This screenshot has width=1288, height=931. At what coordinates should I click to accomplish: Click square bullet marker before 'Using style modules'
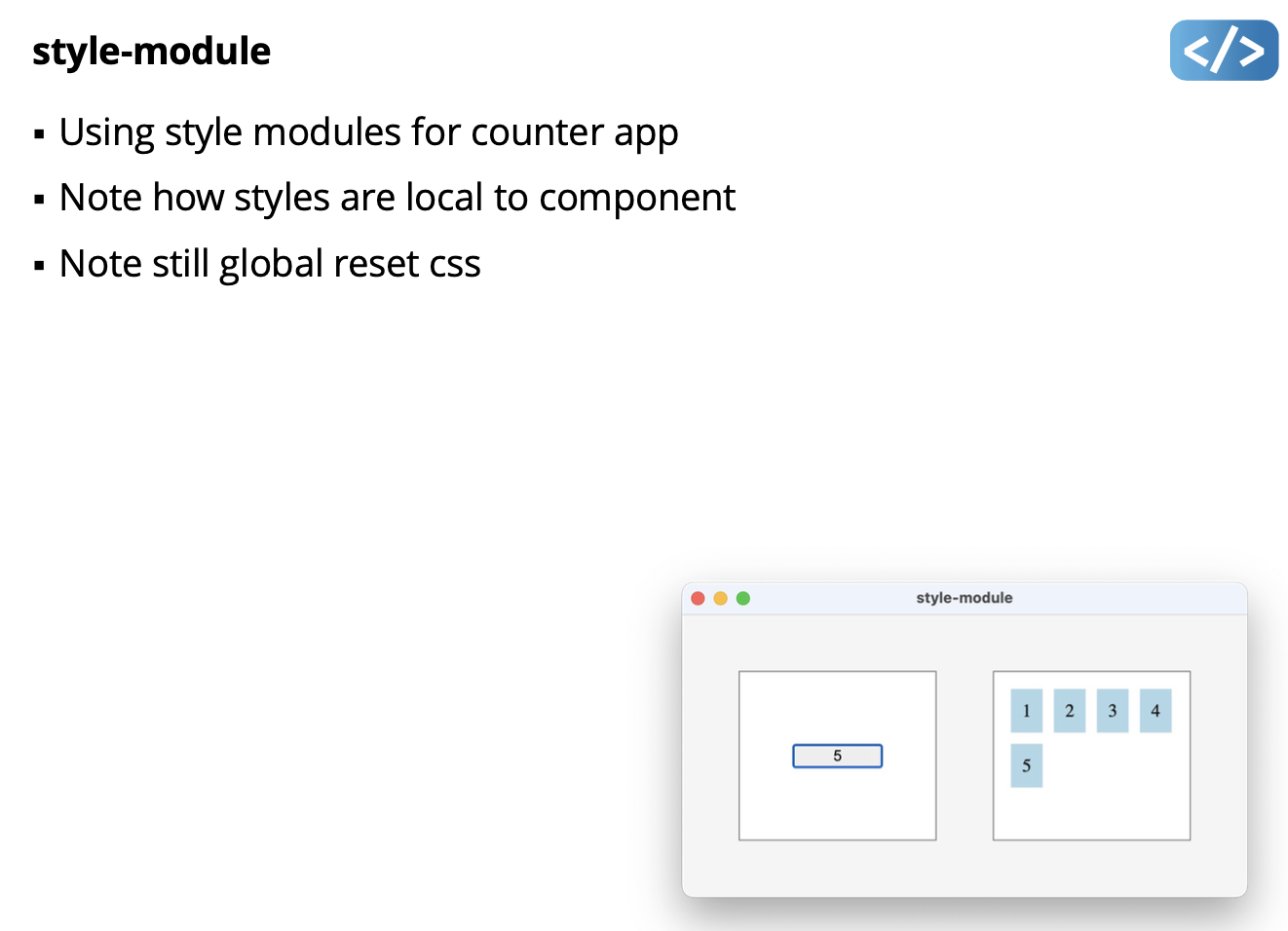pyautogui.click(x=39, y=134)
